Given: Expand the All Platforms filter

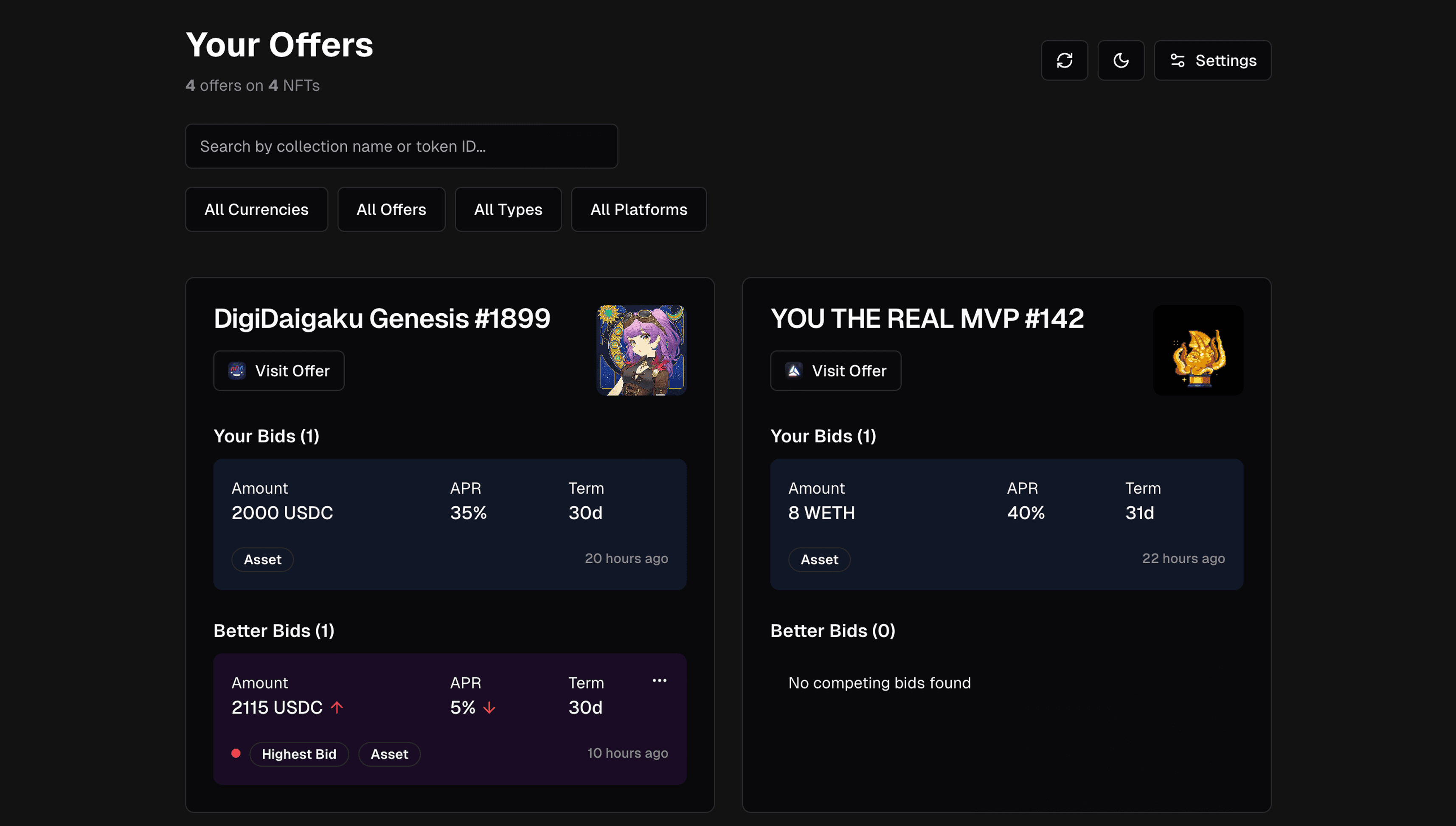Looking at the screenshot, I should 638,209.
